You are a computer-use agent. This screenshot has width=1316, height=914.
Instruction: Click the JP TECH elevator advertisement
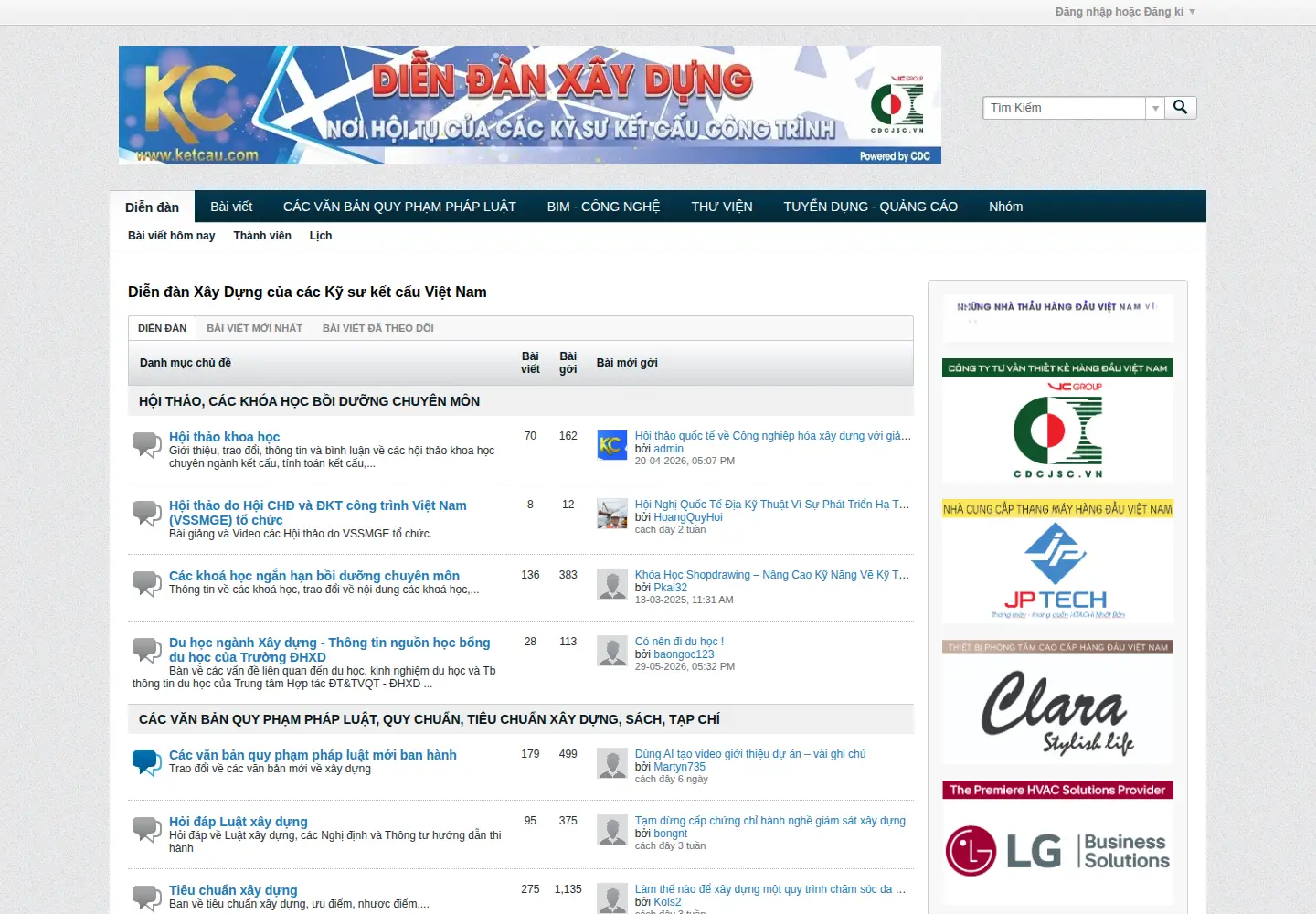pos(1058,562)
